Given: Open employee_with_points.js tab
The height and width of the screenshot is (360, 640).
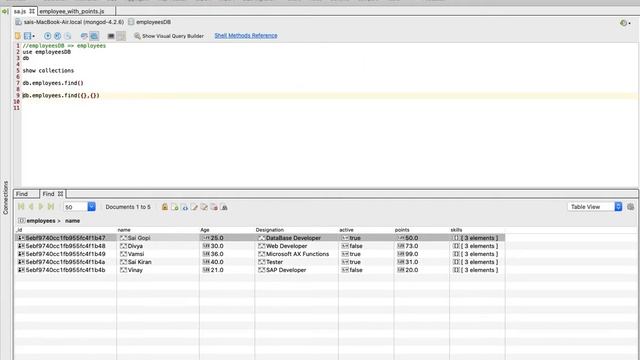Looking at the screenshot, I should 72,11.
